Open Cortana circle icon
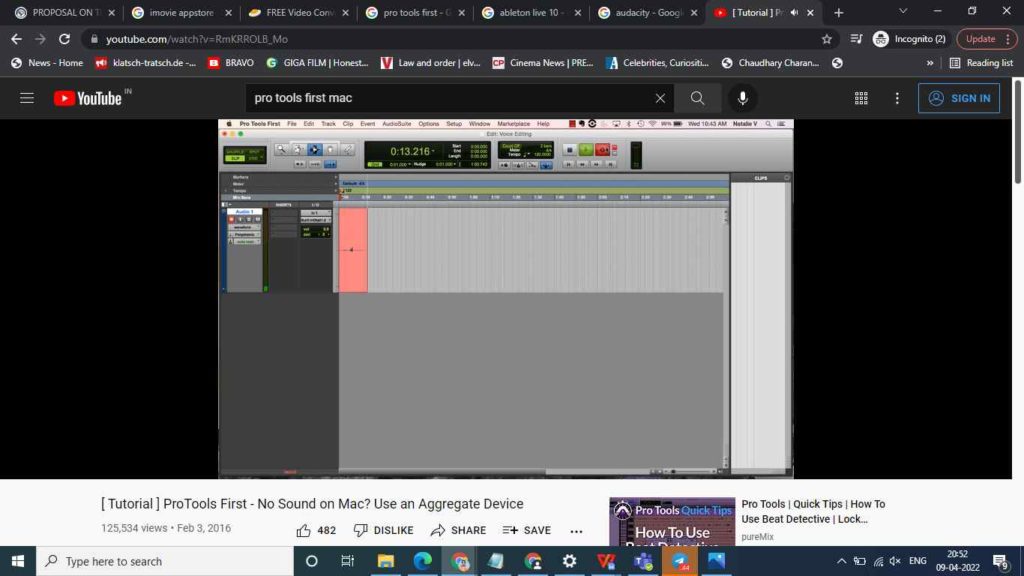 [x=312, y=561]
